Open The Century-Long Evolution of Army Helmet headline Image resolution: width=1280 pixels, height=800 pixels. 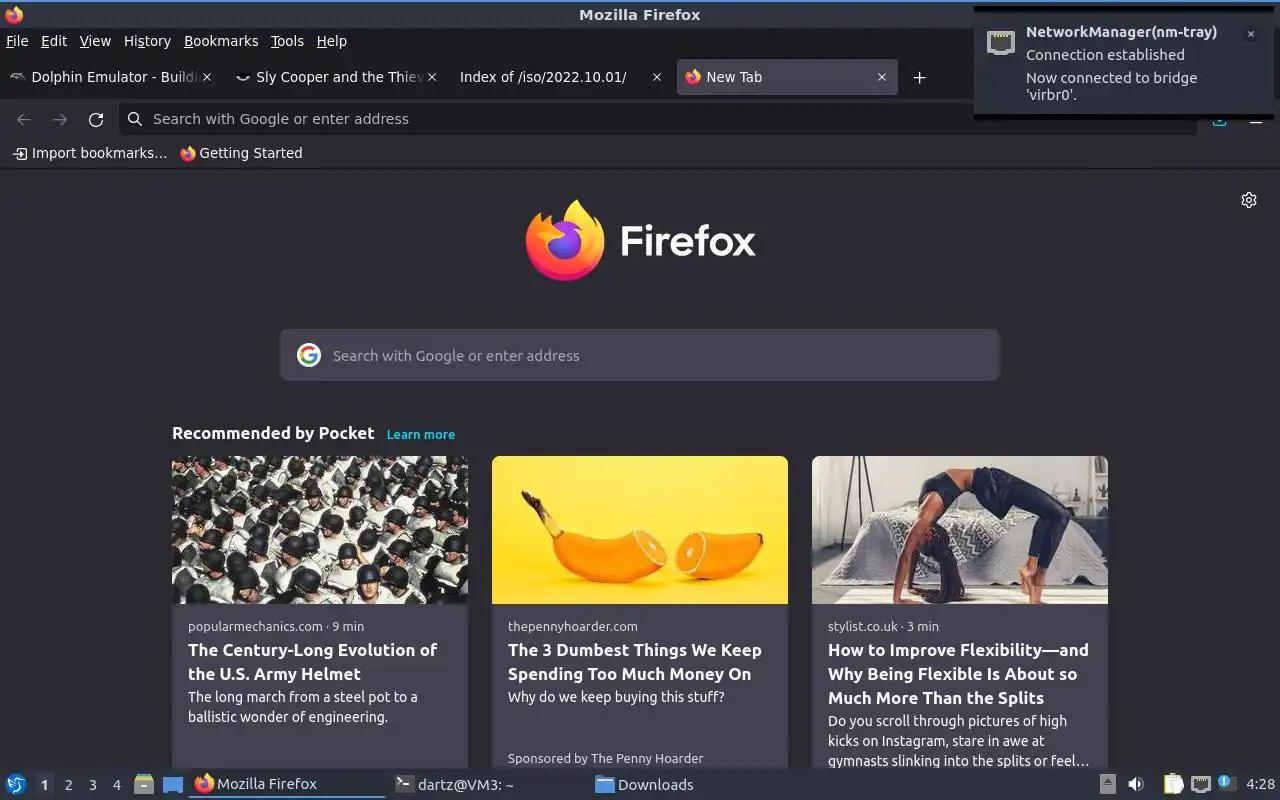(313, 662)
